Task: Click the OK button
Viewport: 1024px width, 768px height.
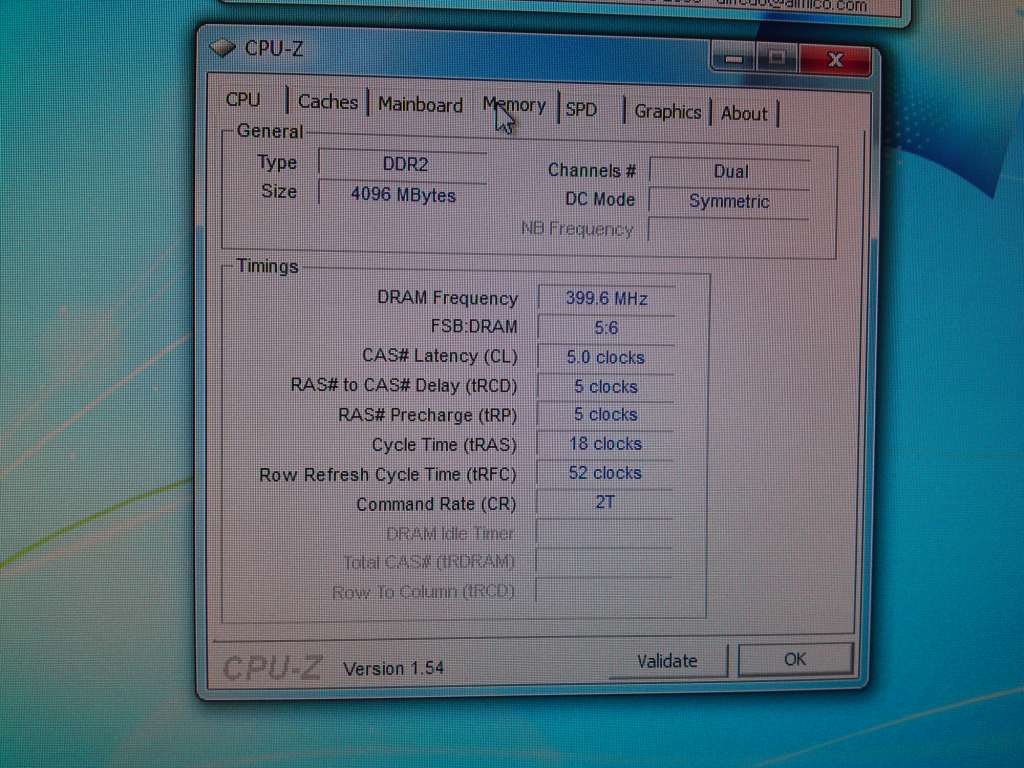Action: click(795, 660)
